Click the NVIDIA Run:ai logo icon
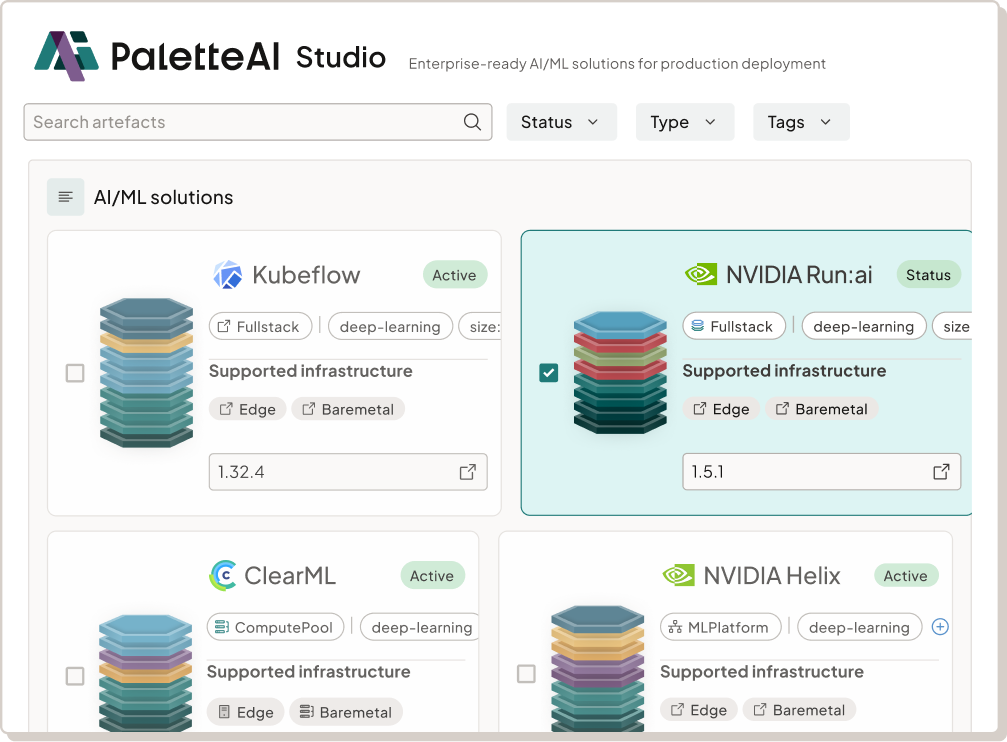Viewport: 1007px width, 742px height. [699, 272]
